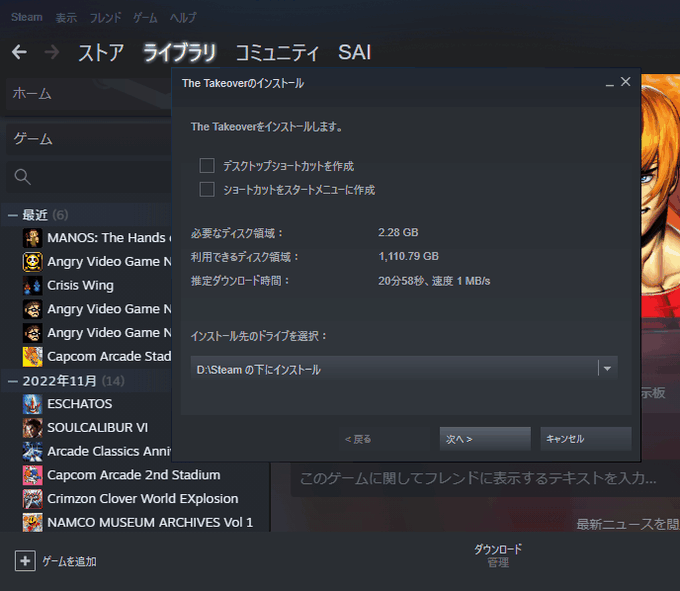Collapse the 最近 (6) category
This screenshot has height=591, width=680.
tap(13, 215)
